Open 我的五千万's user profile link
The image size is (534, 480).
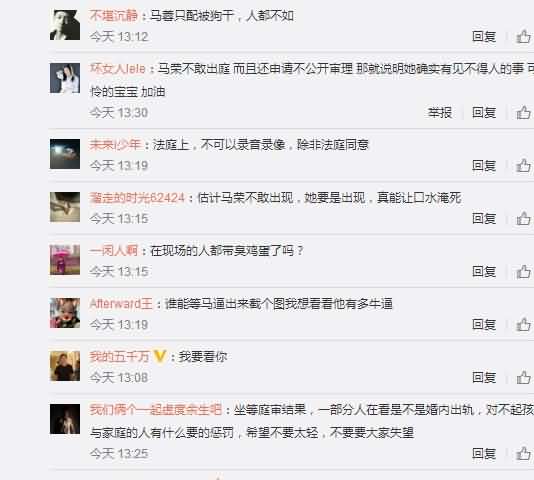(120, 356)
